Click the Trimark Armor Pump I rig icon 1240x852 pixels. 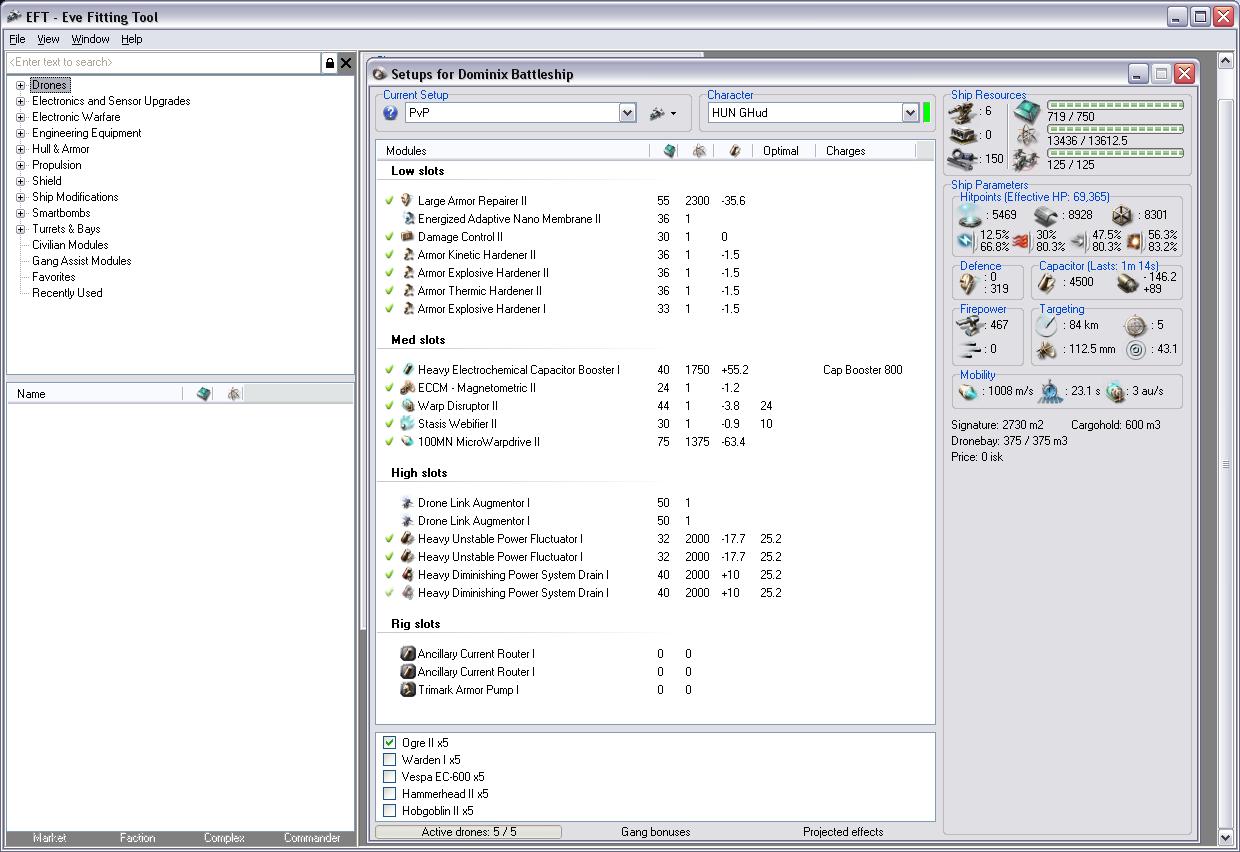[x=407, y=690]
